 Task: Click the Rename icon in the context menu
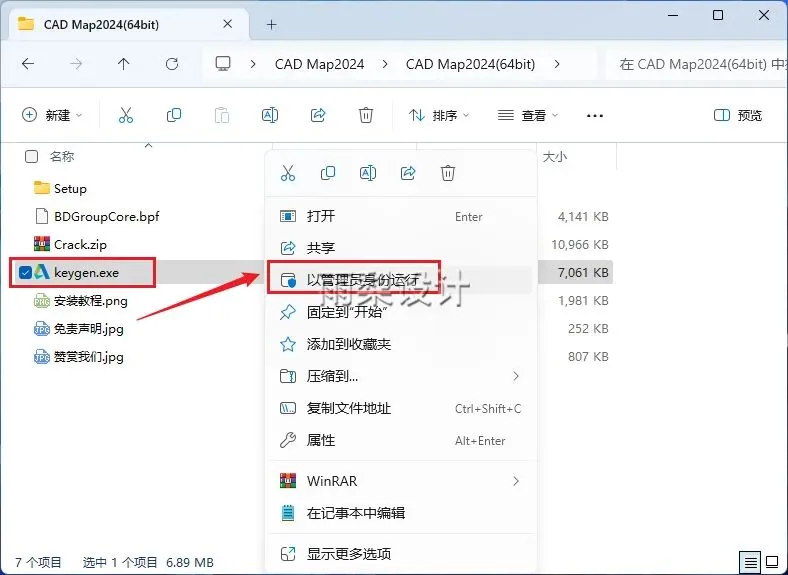tap(368, 173)
